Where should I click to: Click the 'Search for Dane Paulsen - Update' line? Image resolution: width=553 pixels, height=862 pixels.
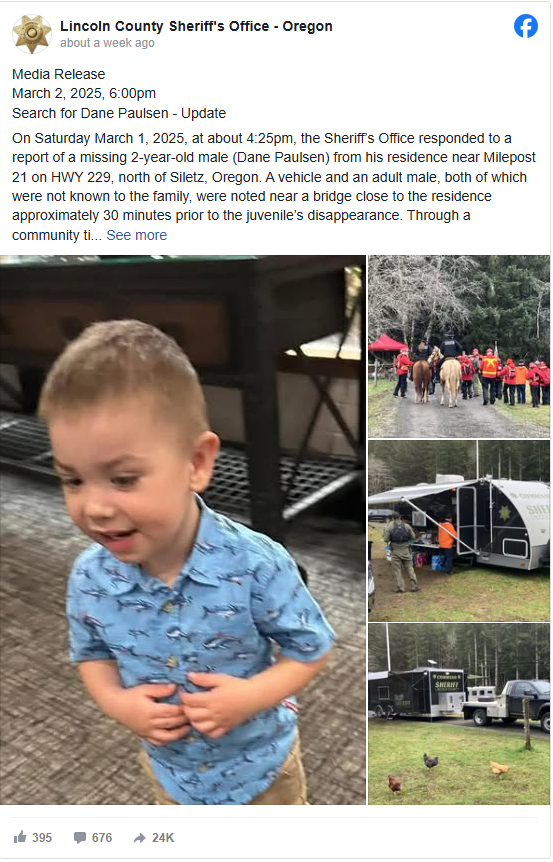point(119,113)
